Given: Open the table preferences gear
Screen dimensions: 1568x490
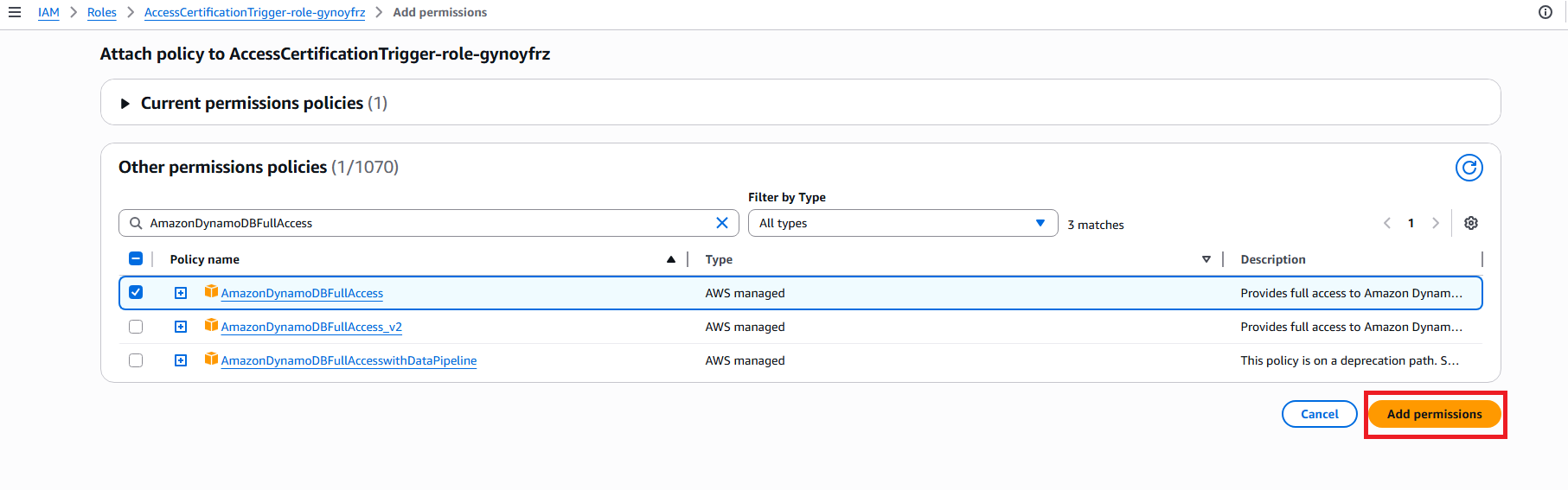Looking at the screenshot, I should click(1471, 223).
